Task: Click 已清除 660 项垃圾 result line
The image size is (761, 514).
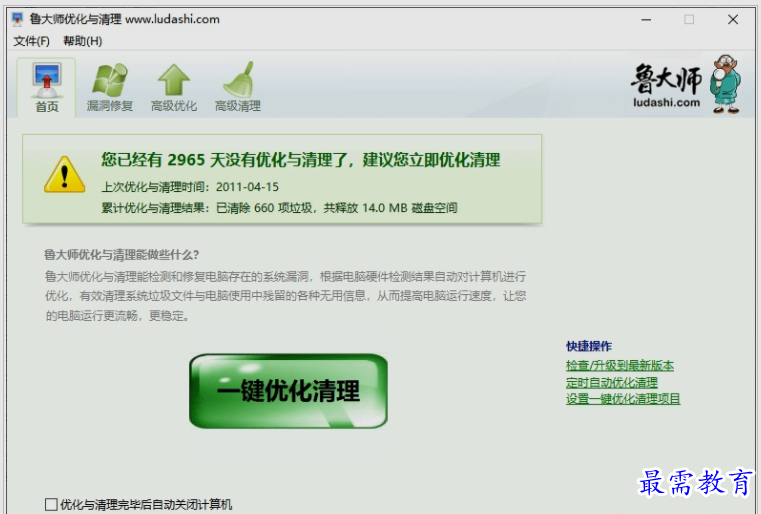Action: pyautogui.click(x=279, y=208)
